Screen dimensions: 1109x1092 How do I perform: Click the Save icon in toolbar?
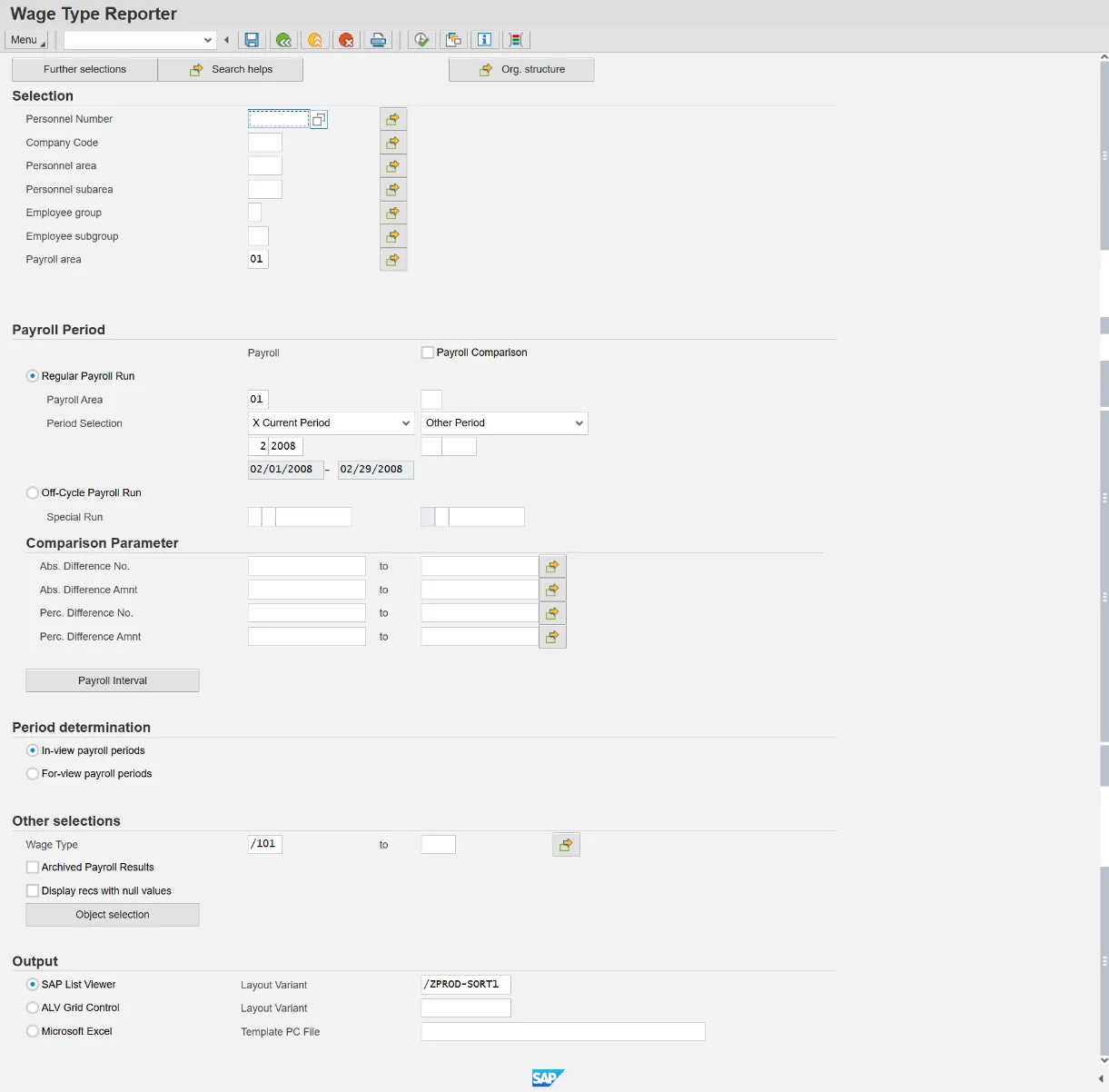point(252,40)
